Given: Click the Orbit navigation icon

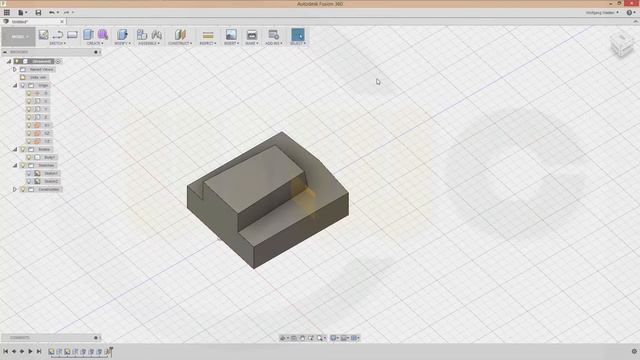Looking at the screenshot, I should coord(282,338).
